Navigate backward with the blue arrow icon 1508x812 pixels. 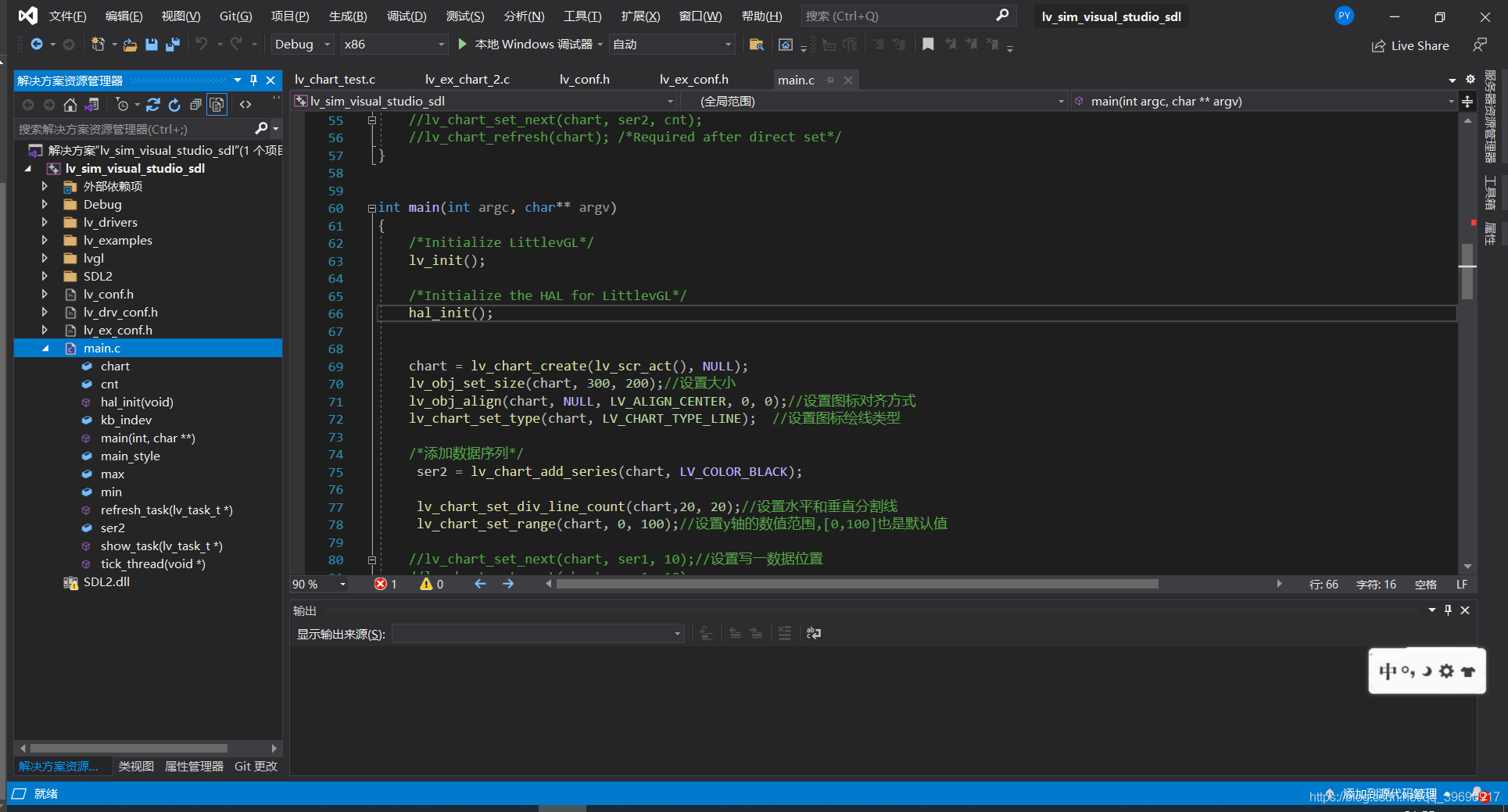pos(37,45)
